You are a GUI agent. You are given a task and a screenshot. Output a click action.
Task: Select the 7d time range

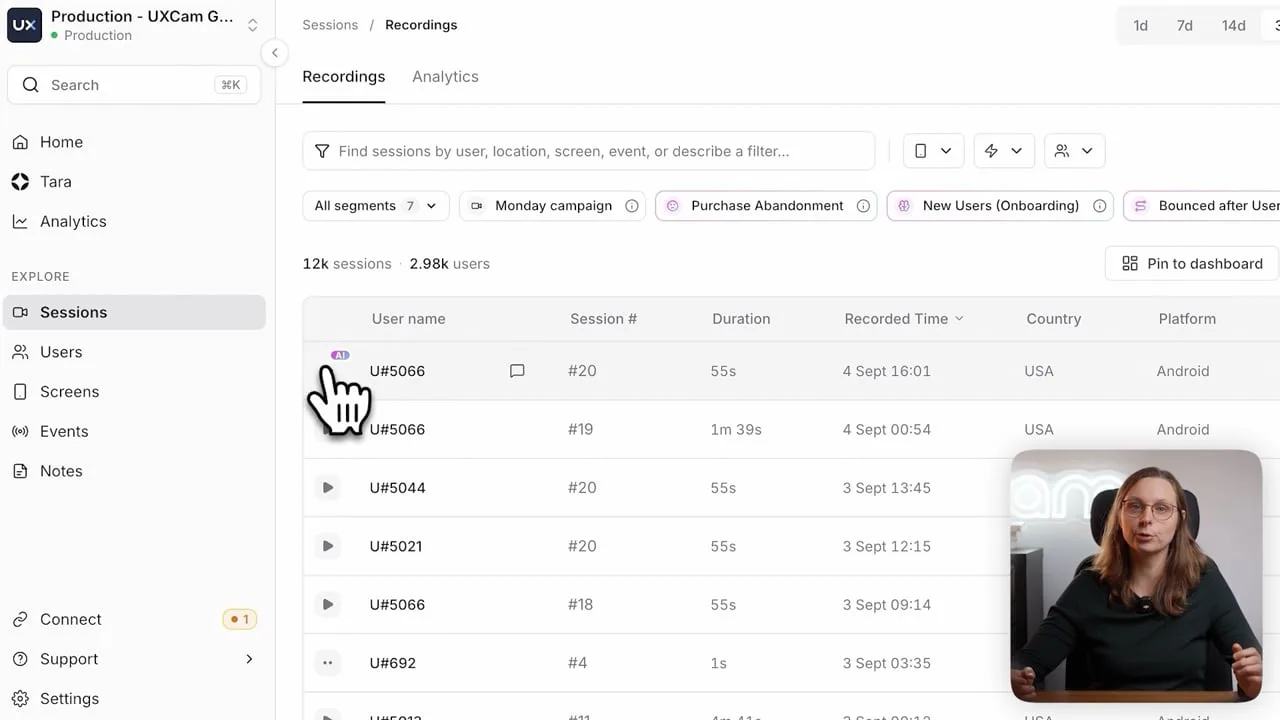pyautogui.click(x=1185, y=26)
